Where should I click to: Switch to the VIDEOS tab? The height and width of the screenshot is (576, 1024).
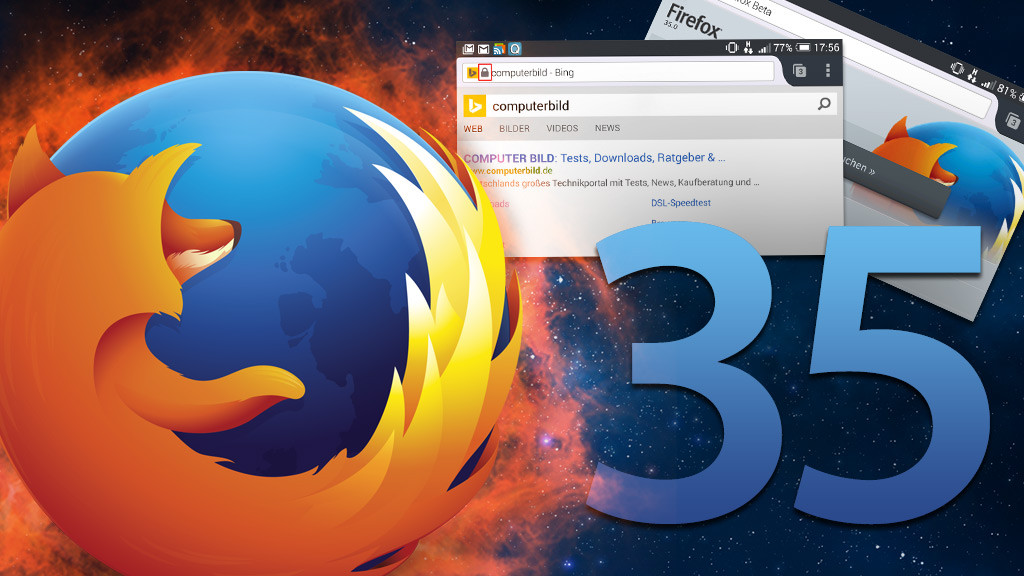[562, 128]
